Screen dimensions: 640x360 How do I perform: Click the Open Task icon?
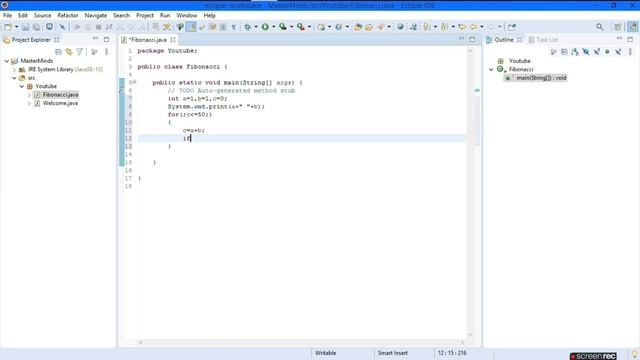click(x=369, y=27)
